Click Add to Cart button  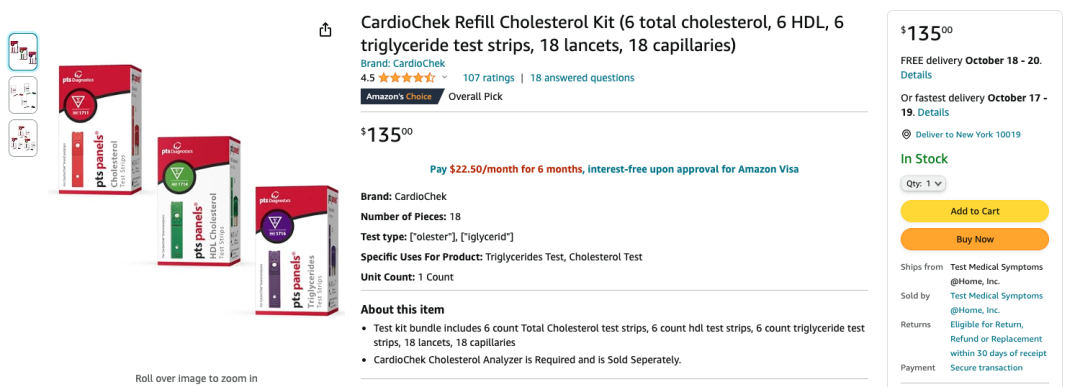pyautogui.click(x=975, y=211)
